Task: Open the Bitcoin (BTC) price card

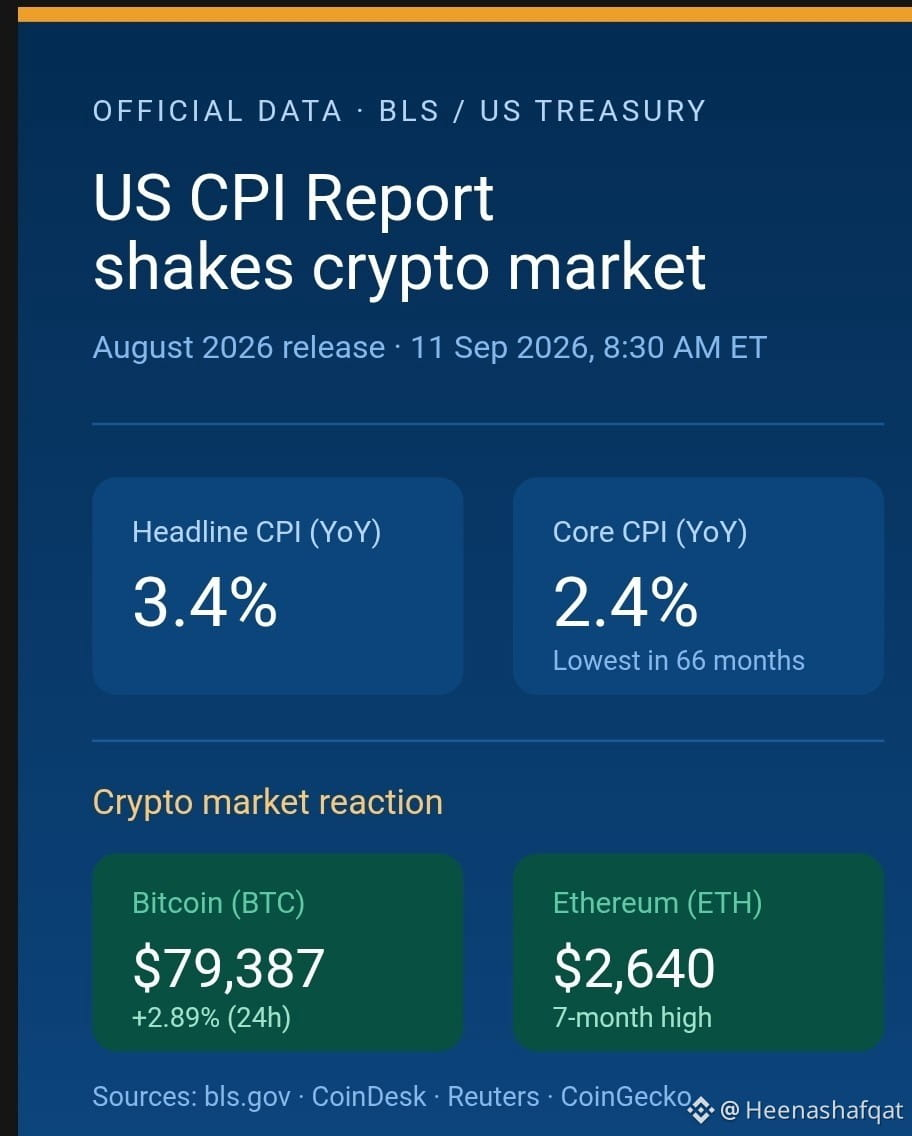Action: [x=277, y=952]
